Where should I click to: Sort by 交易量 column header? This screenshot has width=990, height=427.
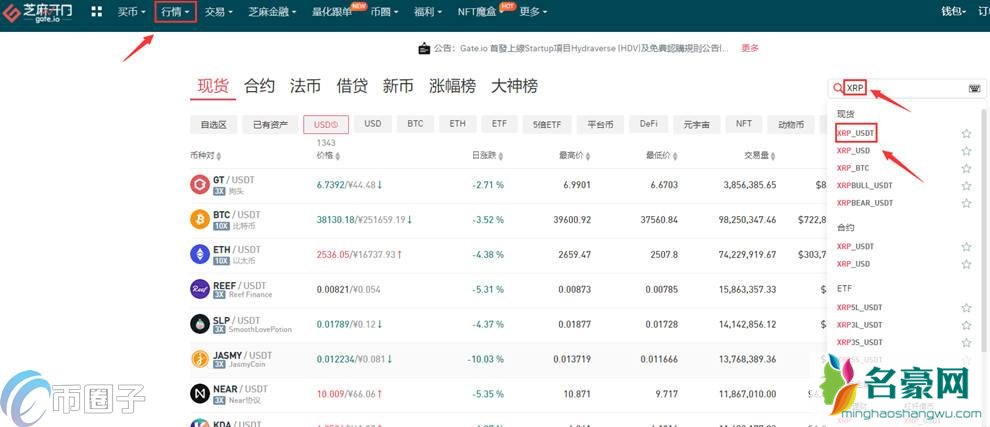coord(760,155)
